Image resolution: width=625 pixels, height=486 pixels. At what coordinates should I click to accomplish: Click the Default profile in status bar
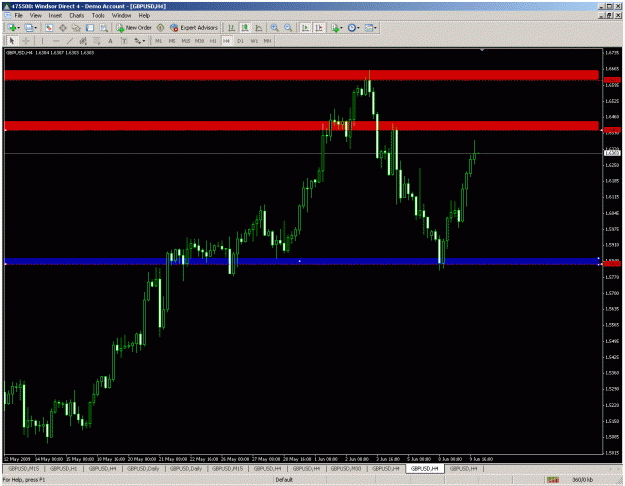[x=284, y=480]
